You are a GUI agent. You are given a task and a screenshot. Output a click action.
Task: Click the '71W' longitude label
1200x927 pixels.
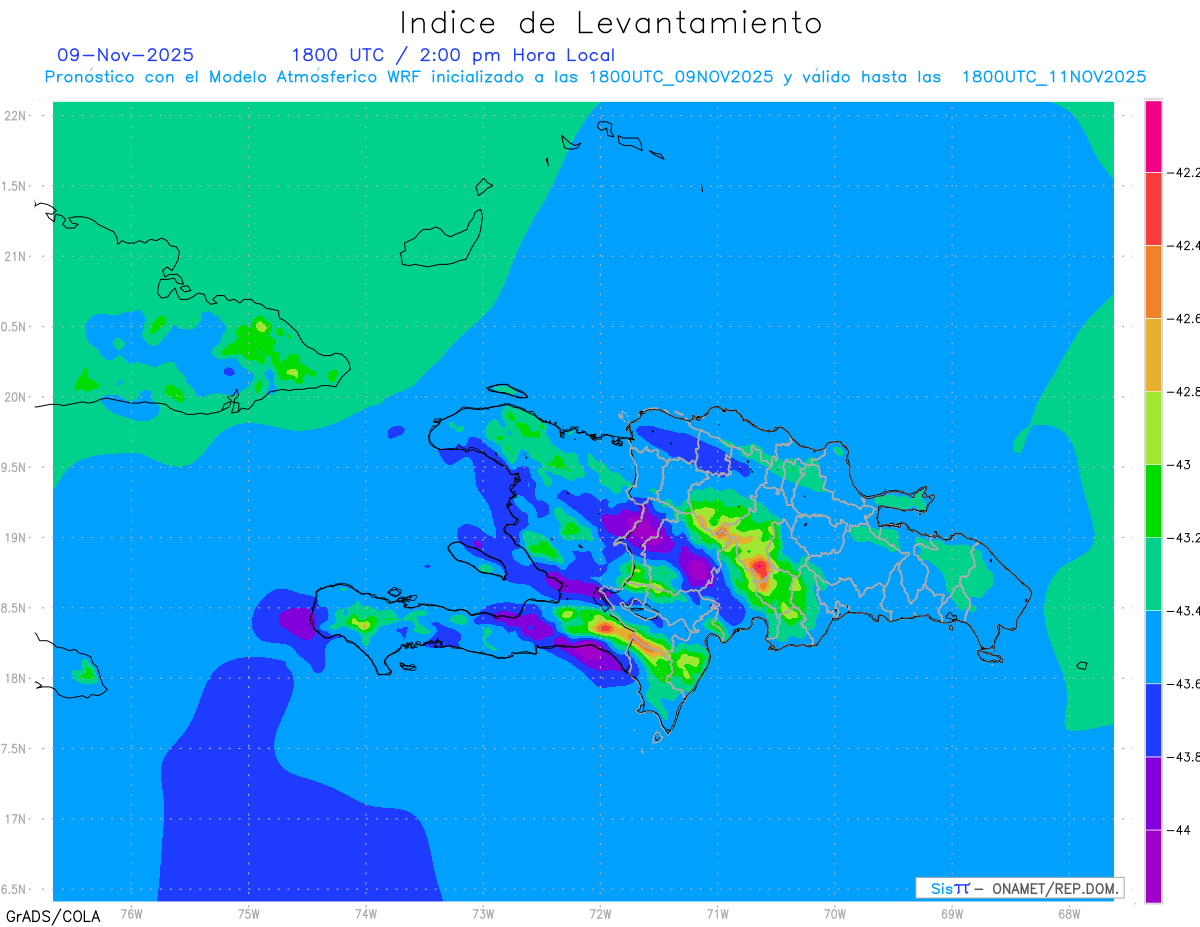coord(717,914)
